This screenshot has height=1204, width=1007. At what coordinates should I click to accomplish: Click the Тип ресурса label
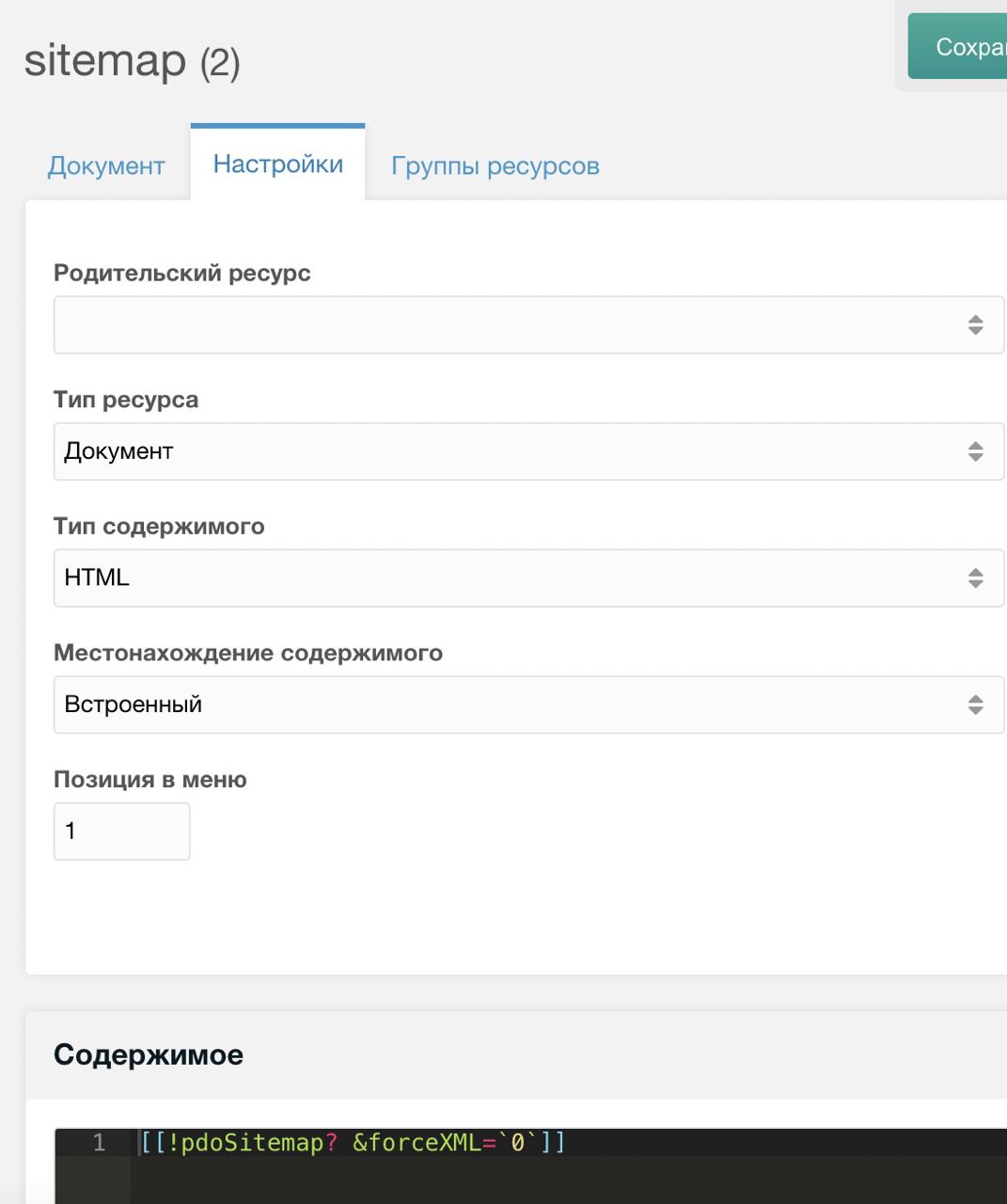(x=126, y=400)
